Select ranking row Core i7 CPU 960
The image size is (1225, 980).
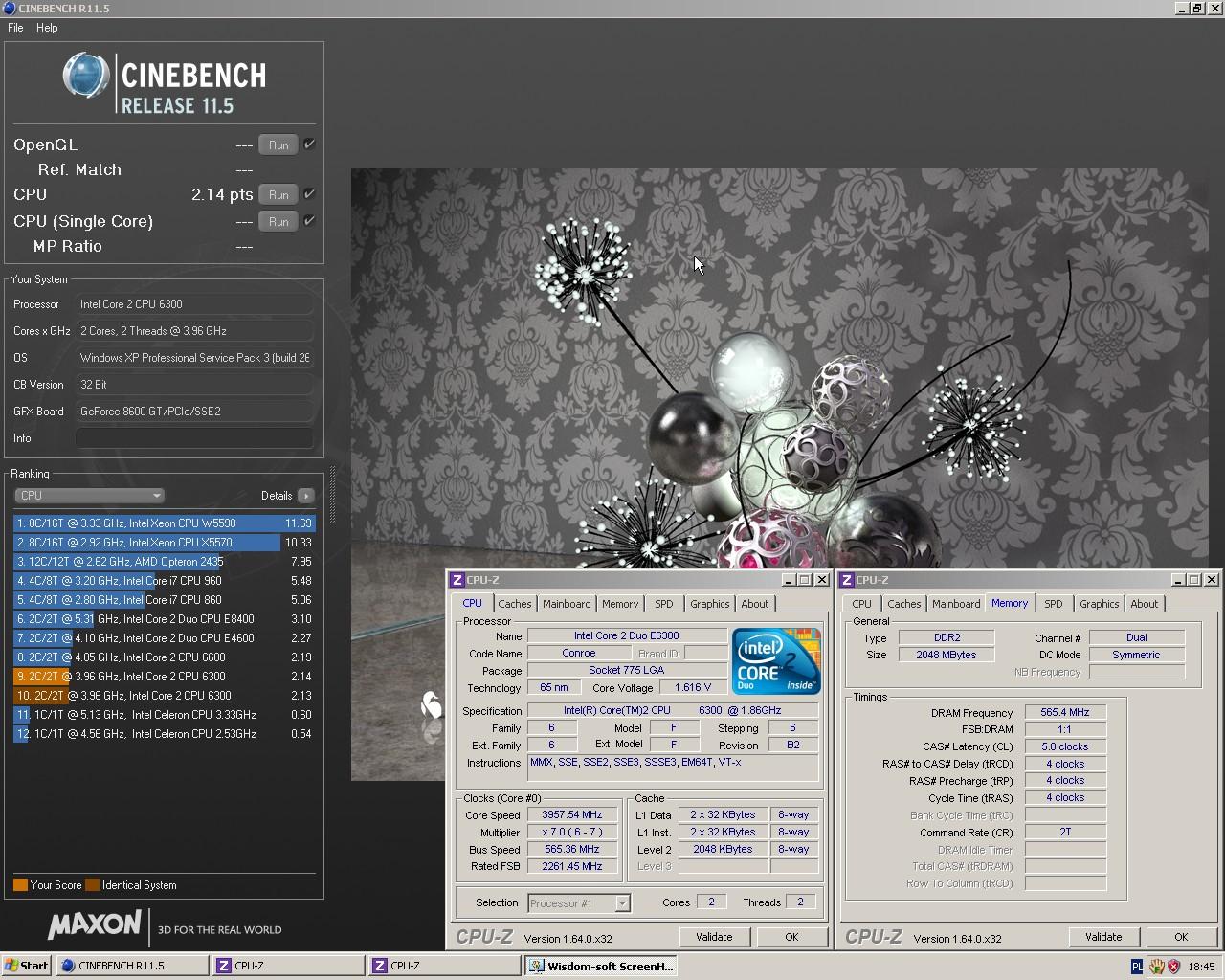pos(164,581)
